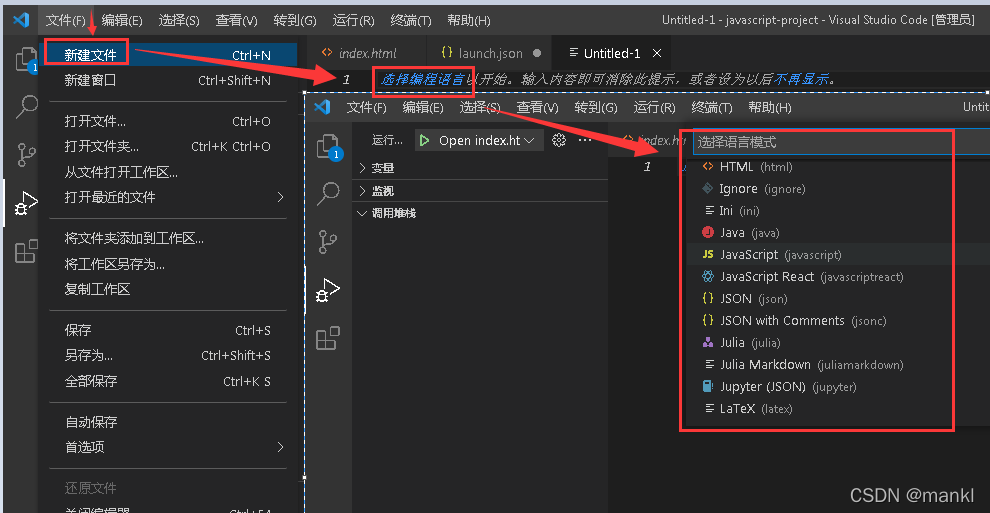Open 运行(R) menu in outer menu bar
Viewport: 990px width, 513px height.
pos(354,20)
